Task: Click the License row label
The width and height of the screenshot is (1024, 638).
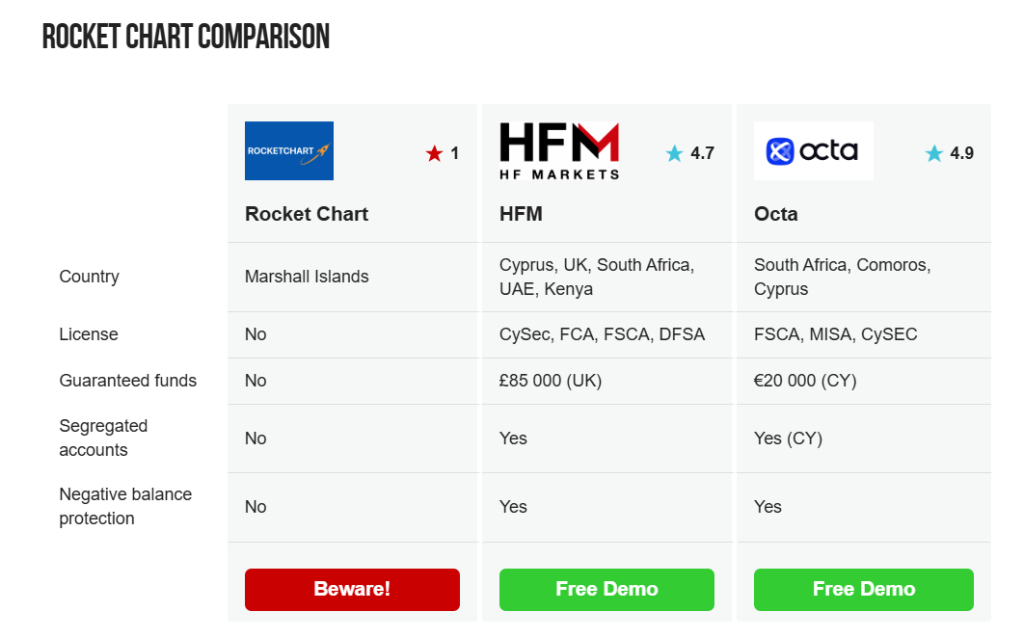Action: [x=89, y=334]
